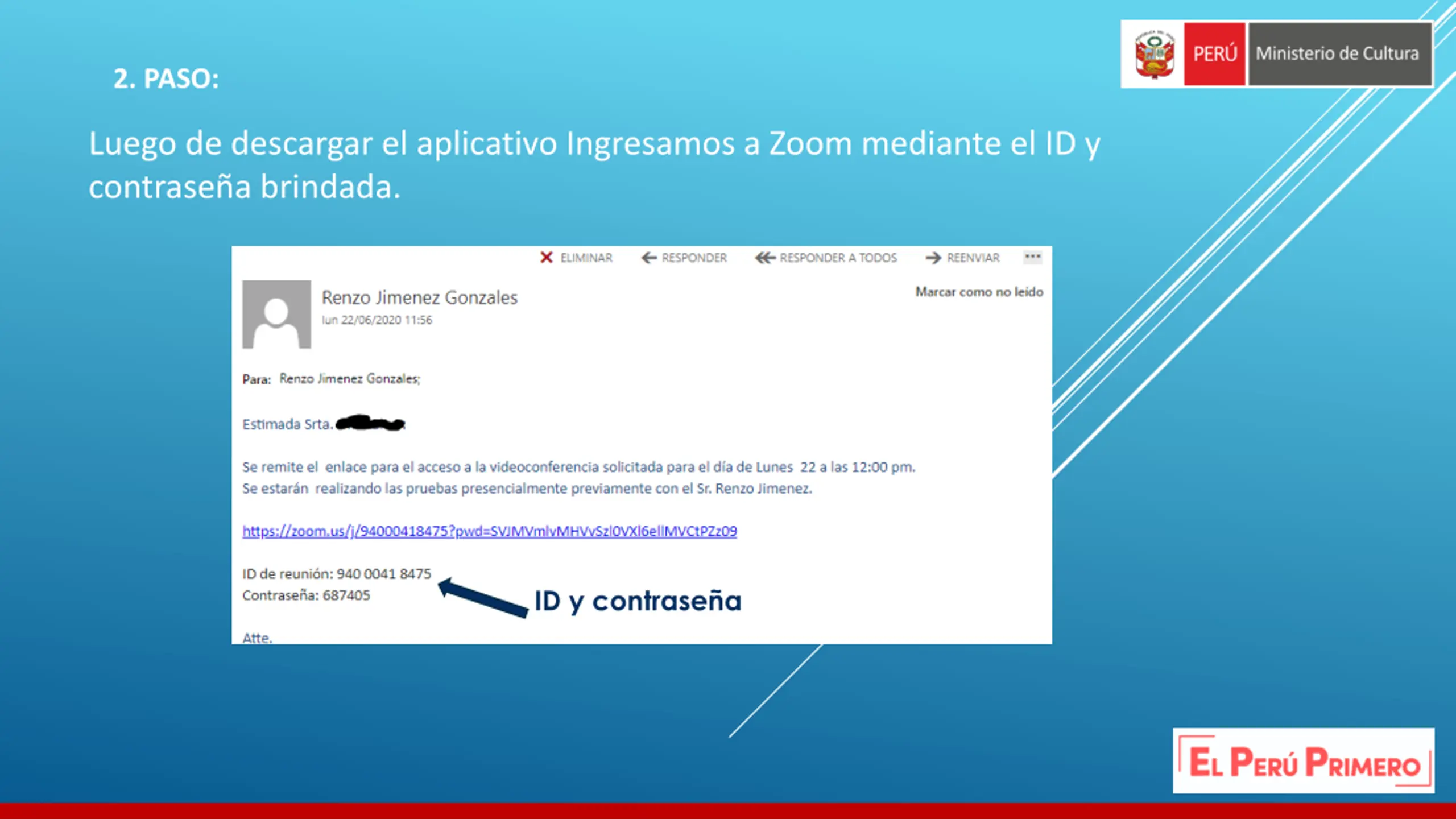This screenshot has width=1456, height=819.
Task: Click the red PERÚ logo block
Action: [1215, 54]
